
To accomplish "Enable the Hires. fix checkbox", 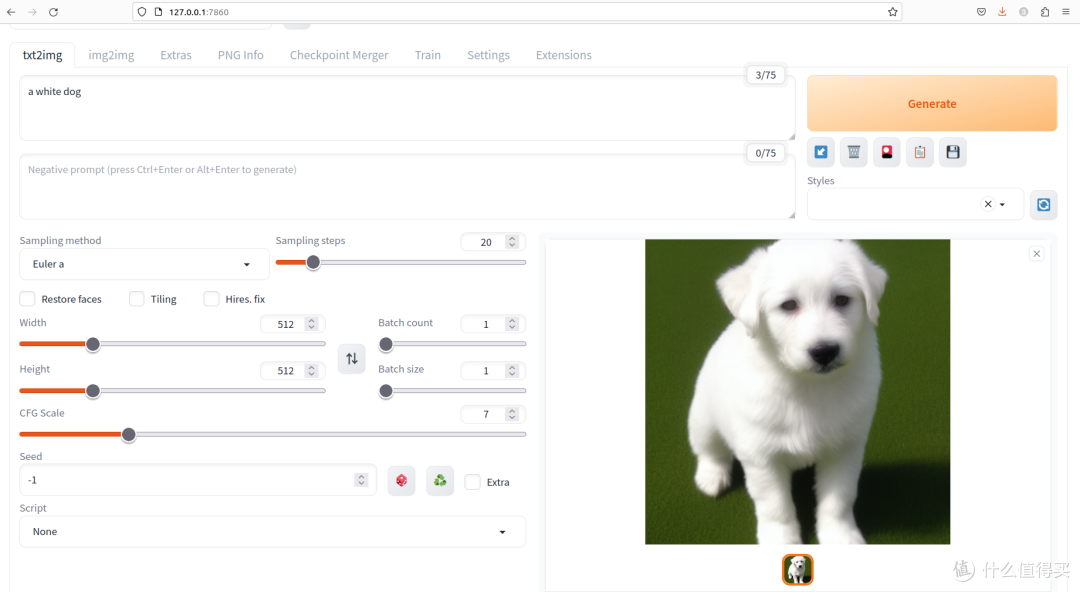I will 211,298.
